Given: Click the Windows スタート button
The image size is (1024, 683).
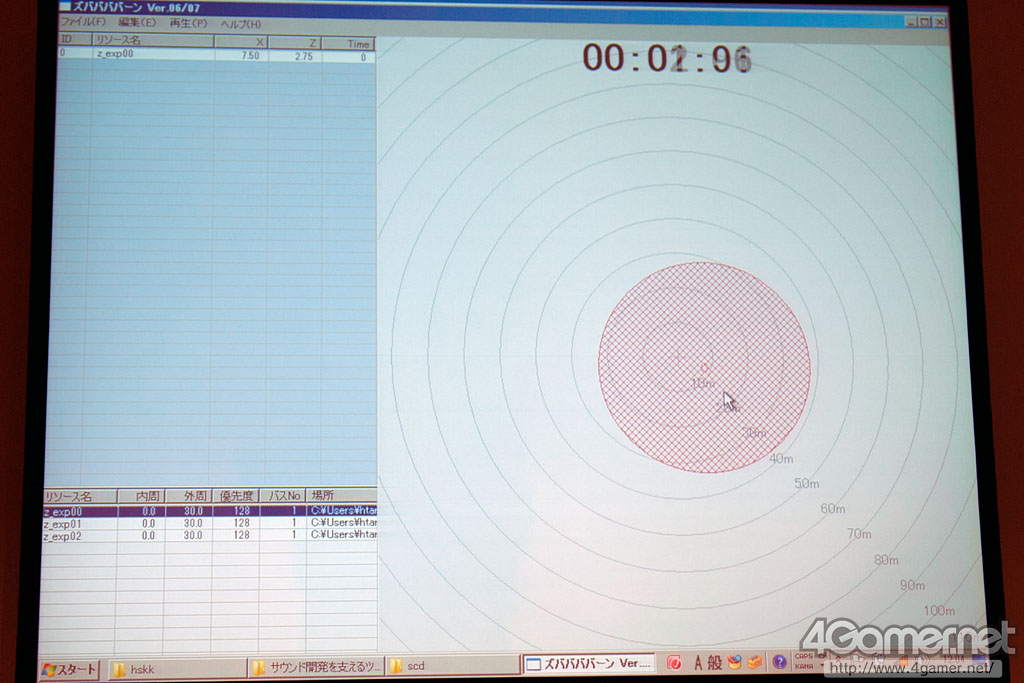Looking at the screenshot, I should click(70, 669).
